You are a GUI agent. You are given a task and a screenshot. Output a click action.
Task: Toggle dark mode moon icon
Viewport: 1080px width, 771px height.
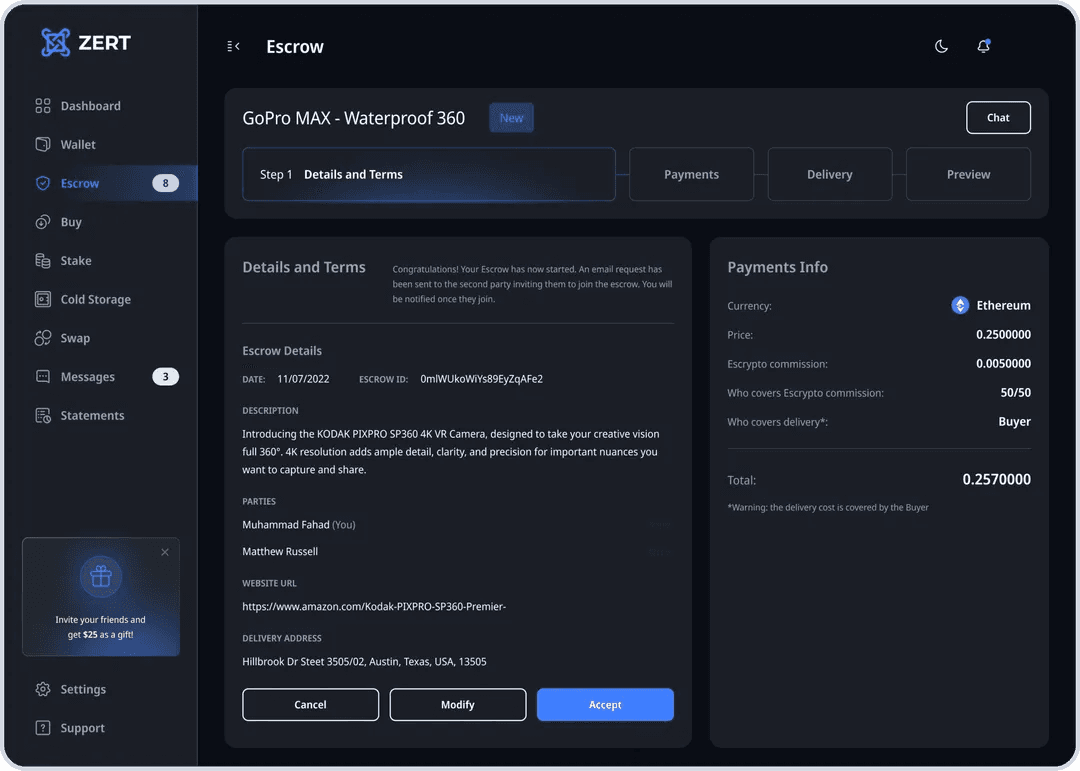coord(941,46)
